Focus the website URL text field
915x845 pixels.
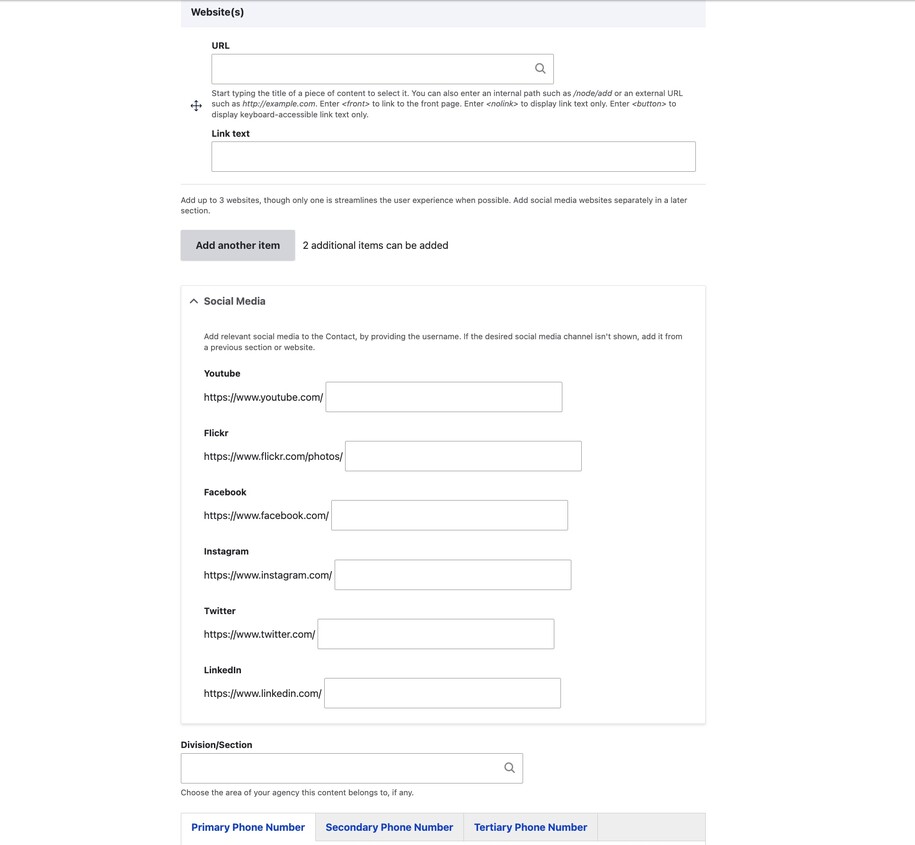370,69
